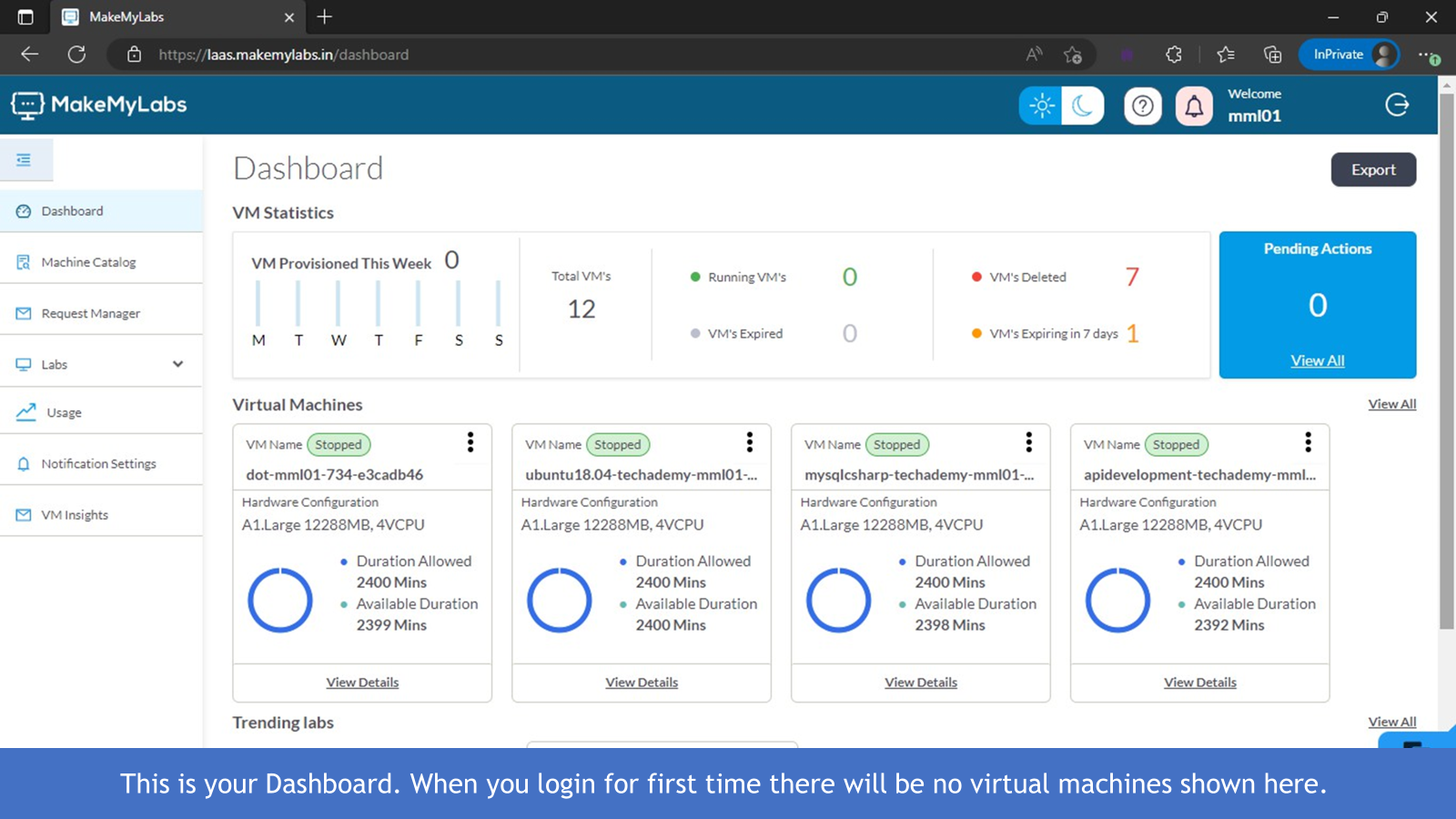The width and height of the screenshot is (1456, 819).
Task: Click the page vertical scrollbar
Action: click(x=1447, y=359)
